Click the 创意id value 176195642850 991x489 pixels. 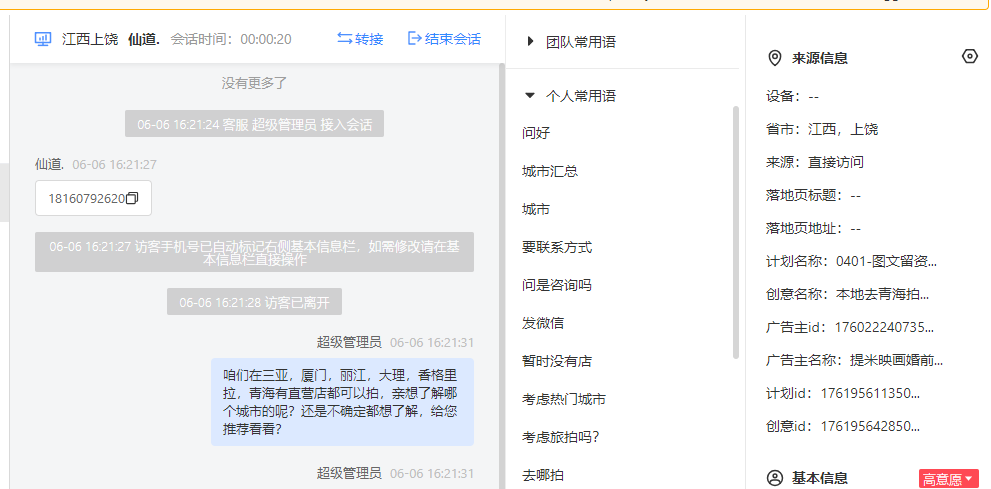870,426
